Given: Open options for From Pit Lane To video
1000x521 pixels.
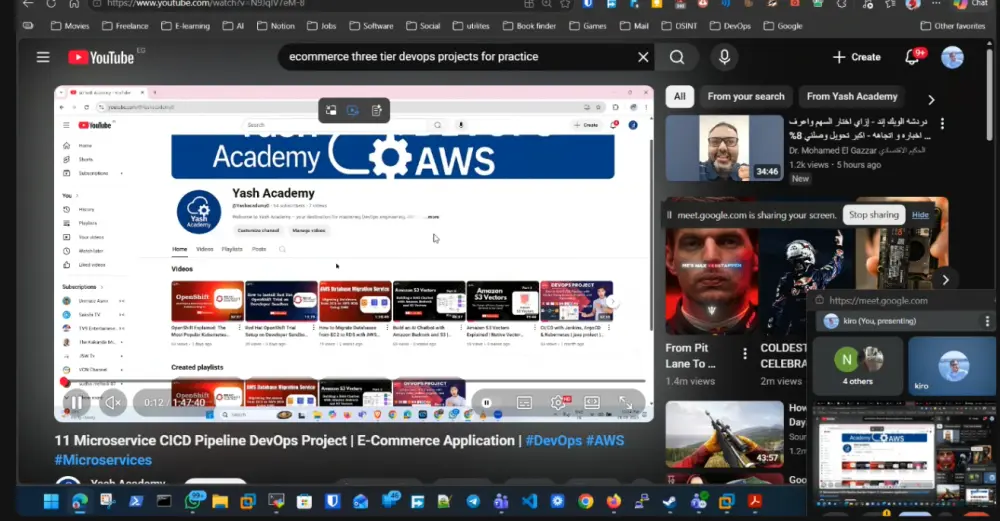Looking at the screenshot, I should click(x=744, y=353).
